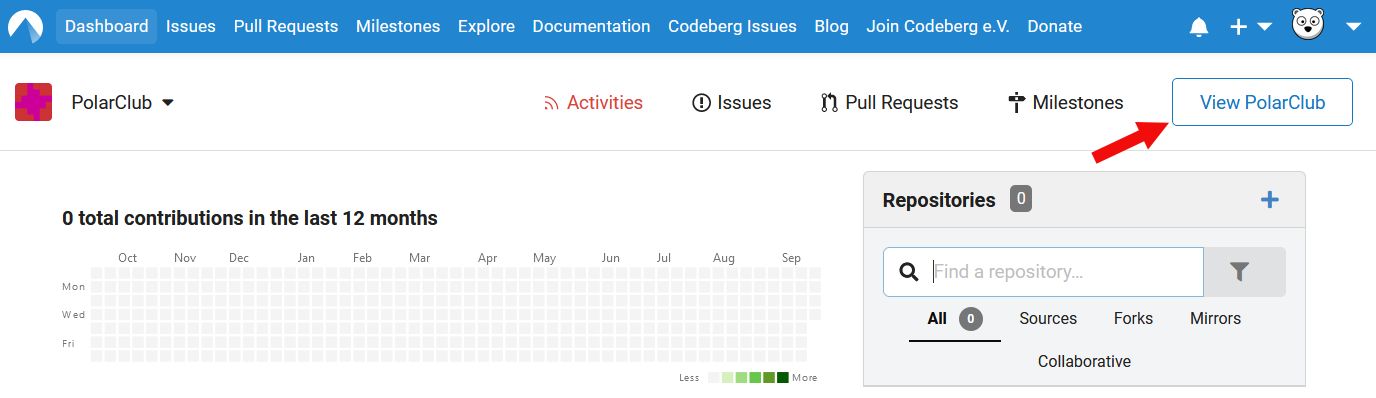Click the lightest legend swatch next to Less
This screenshot has height=398, width=1376.
click(x=714, y=377)
